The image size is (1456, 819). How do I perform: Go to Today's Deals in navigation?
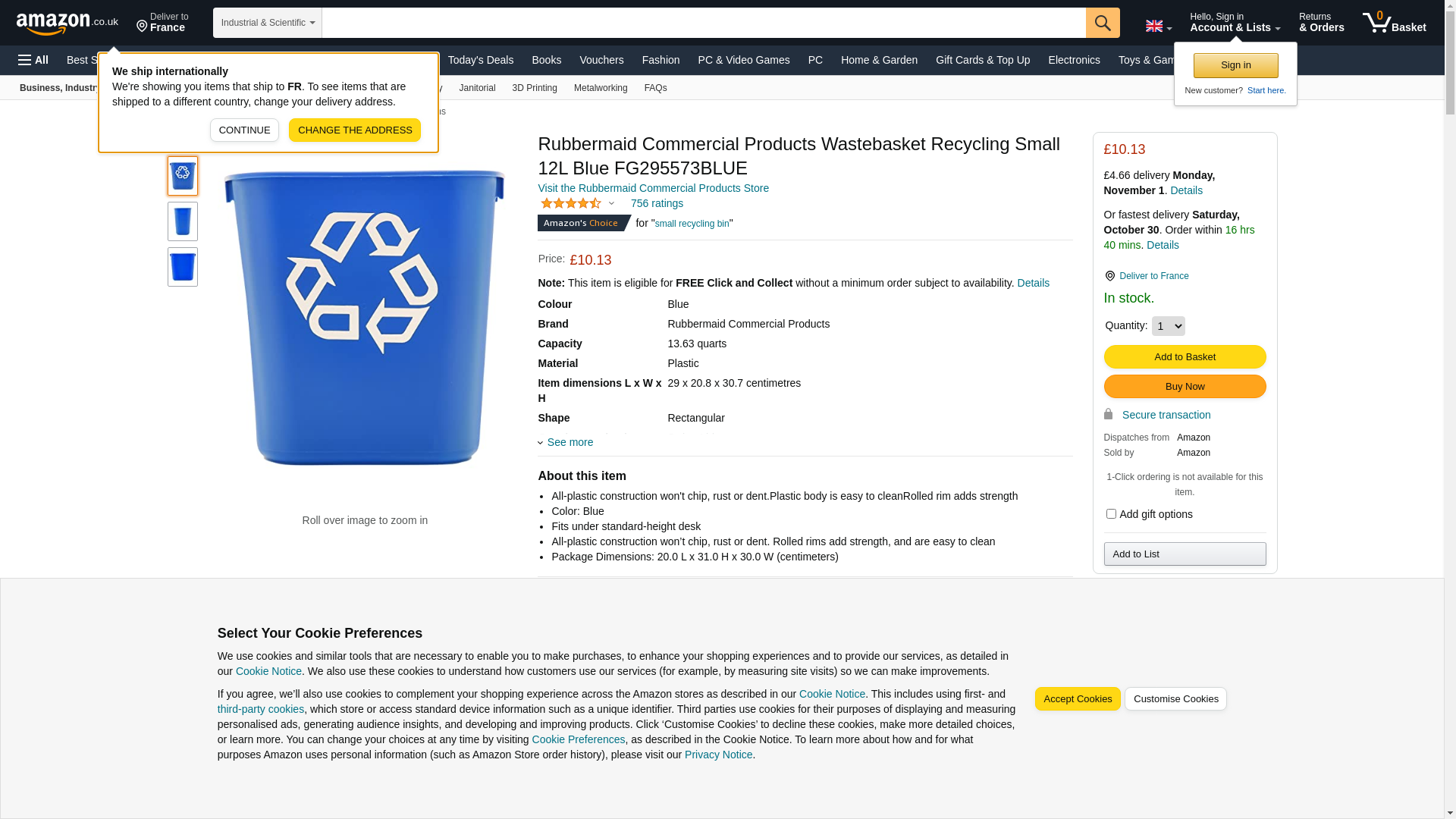point(480,60)
